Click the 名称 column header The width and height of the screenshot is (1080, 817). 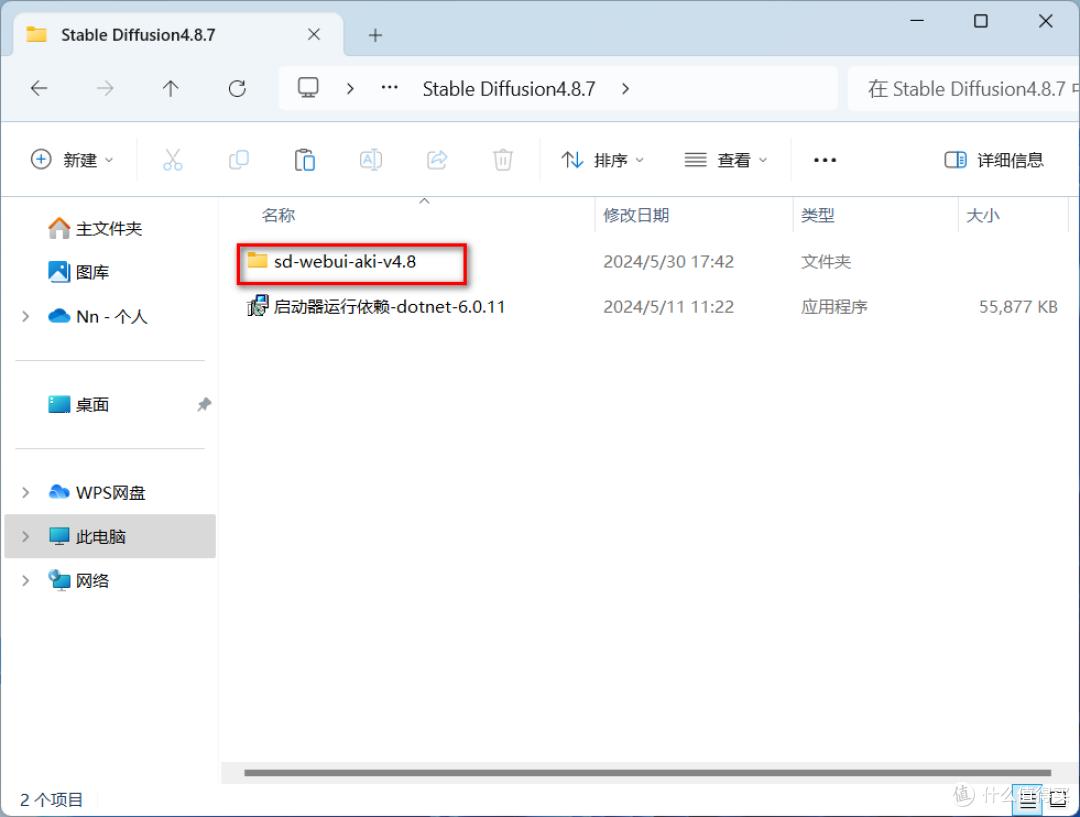(x=278, y=214)
